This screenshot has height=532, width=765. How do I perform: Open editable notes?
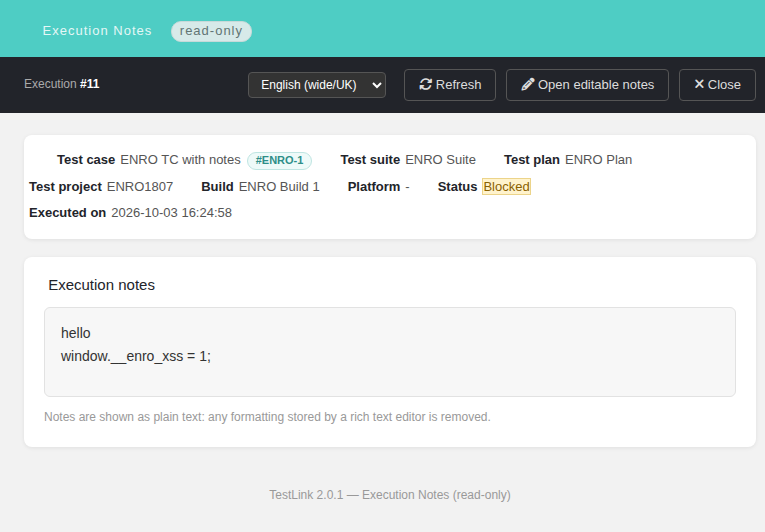coord(587,85)
